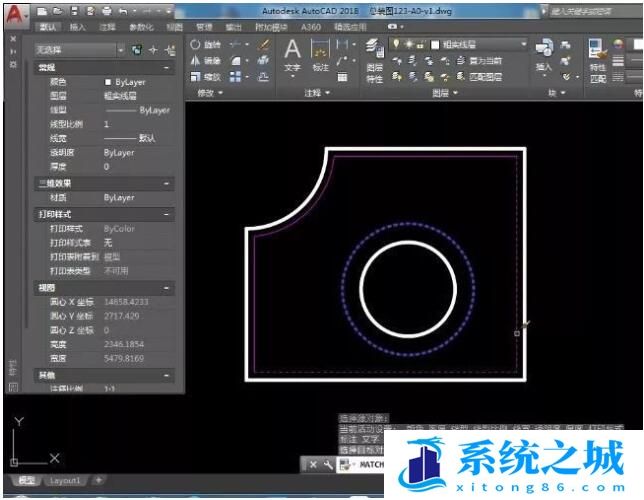Click the object color wheel in properties panel
This screenshot has width=644, height=500.
click(x=619, y=44)
